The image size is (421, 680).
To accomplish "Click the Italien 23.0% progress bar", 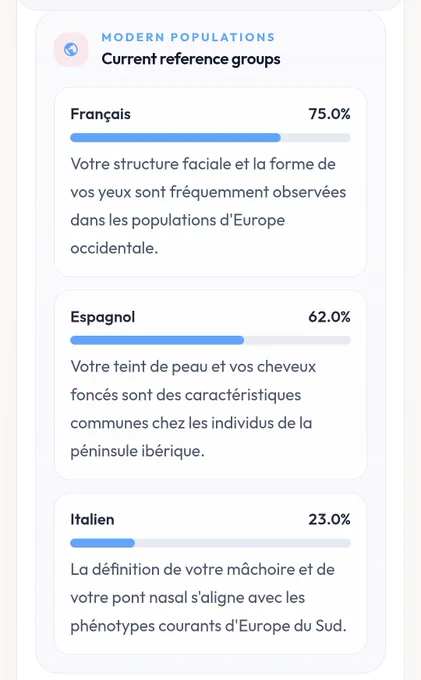I will pos(210,543).
